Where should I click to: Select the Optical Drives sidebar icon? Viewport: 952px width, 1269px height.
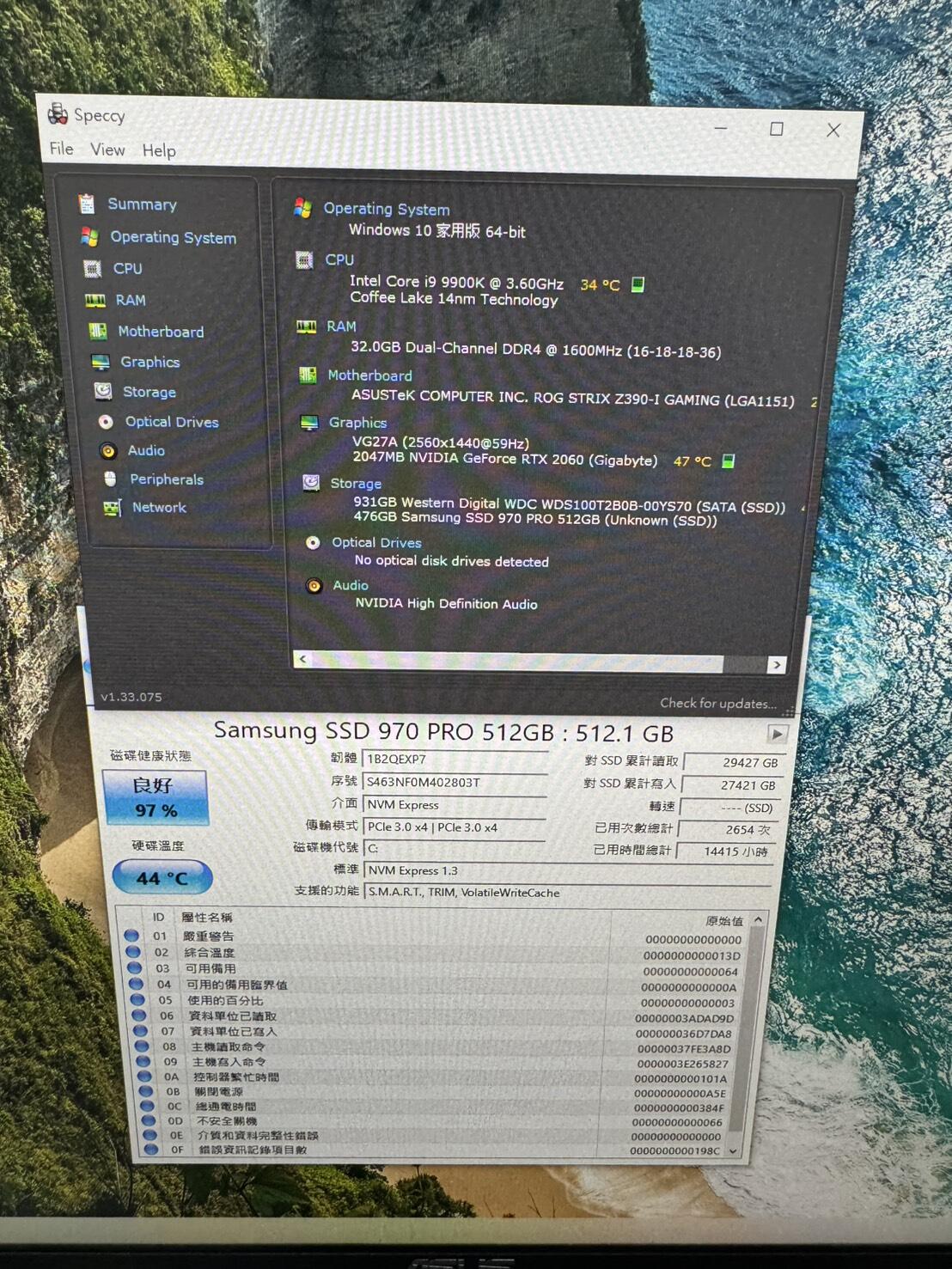tap(106, 422)
